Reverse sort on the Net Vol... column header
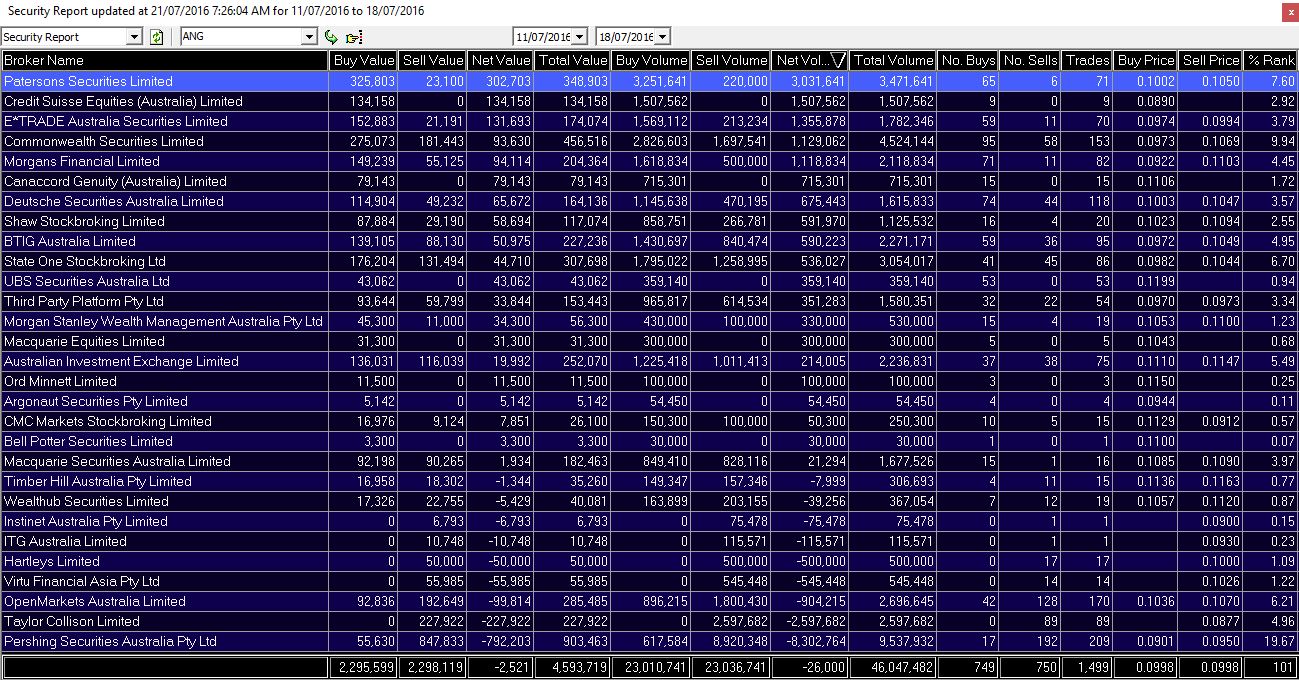This screenshot has height=680, width=1299. 810,61
